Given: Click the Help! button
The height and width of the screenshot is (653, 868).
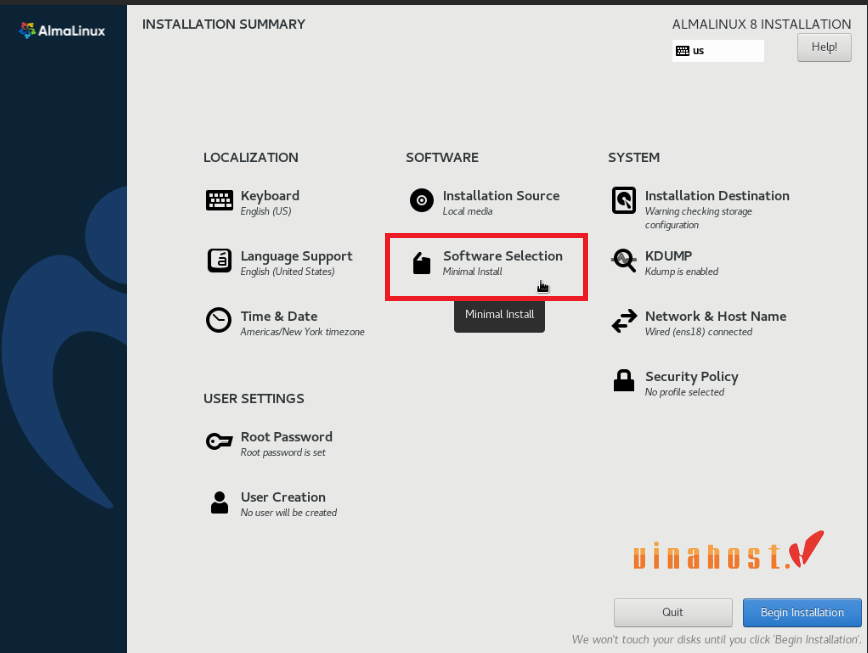Looking at the screenshot, I should [824, 48].
